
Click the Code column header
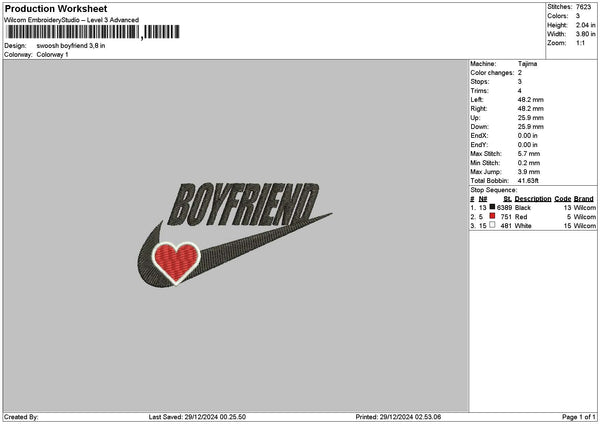pos(563,198)
